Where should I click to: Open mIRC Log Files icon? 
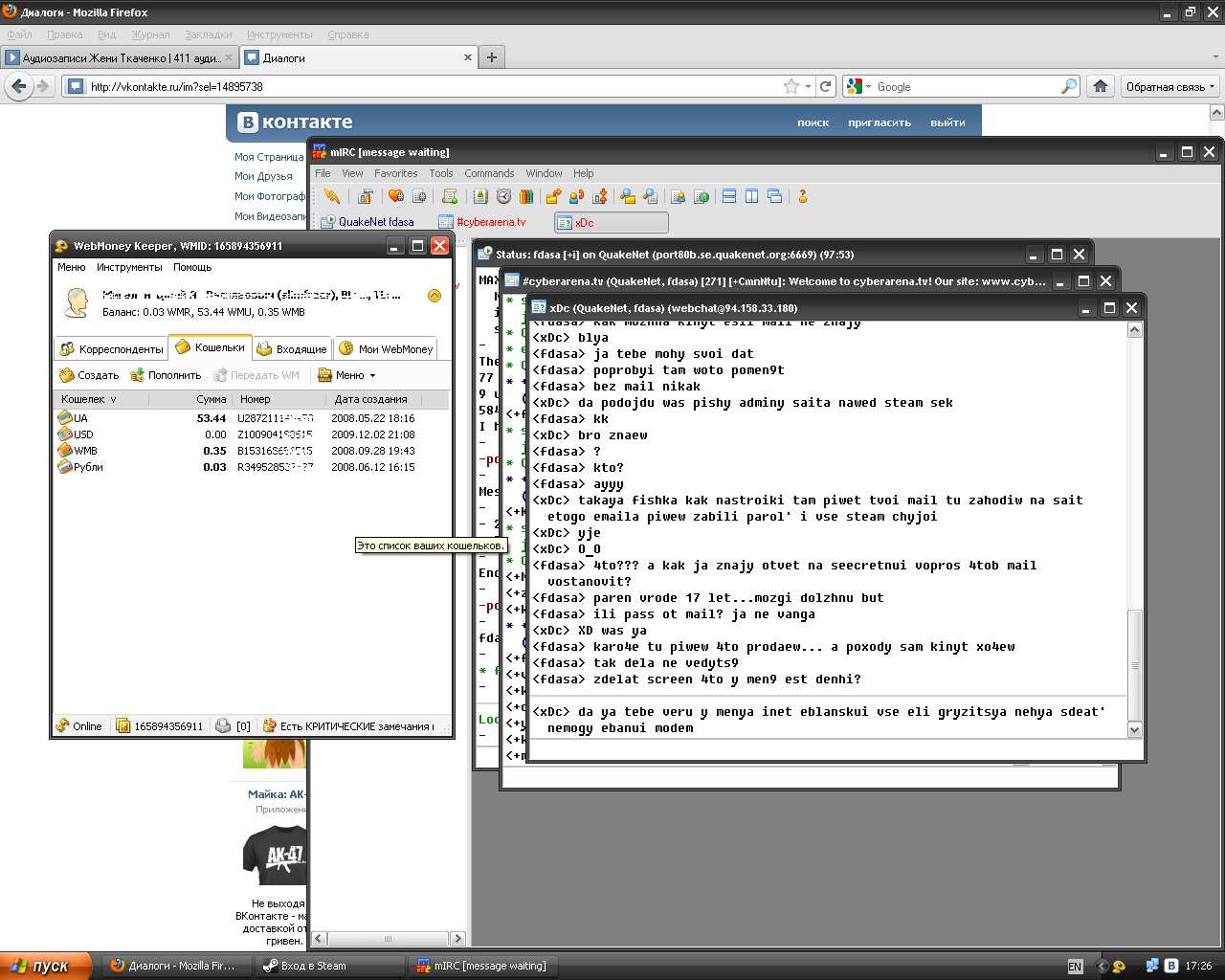click(x=651, y=196)
